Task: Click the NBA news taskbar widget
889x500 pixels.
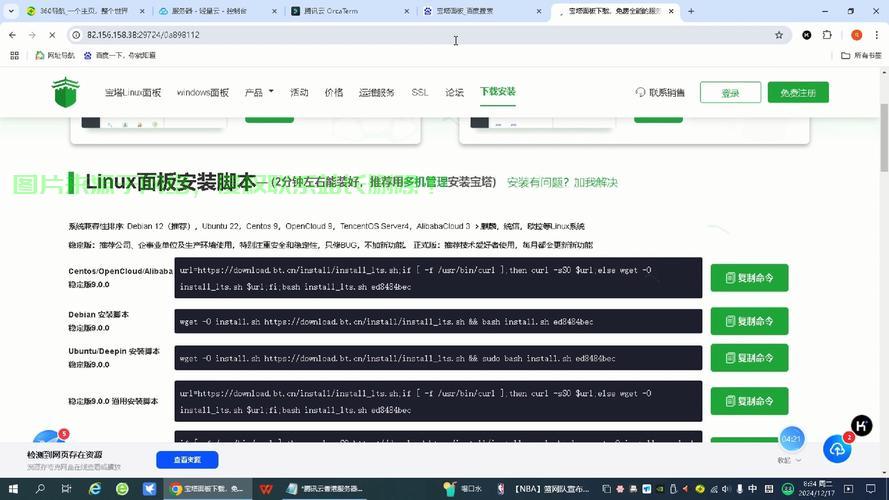Action: tap(545, 489)
